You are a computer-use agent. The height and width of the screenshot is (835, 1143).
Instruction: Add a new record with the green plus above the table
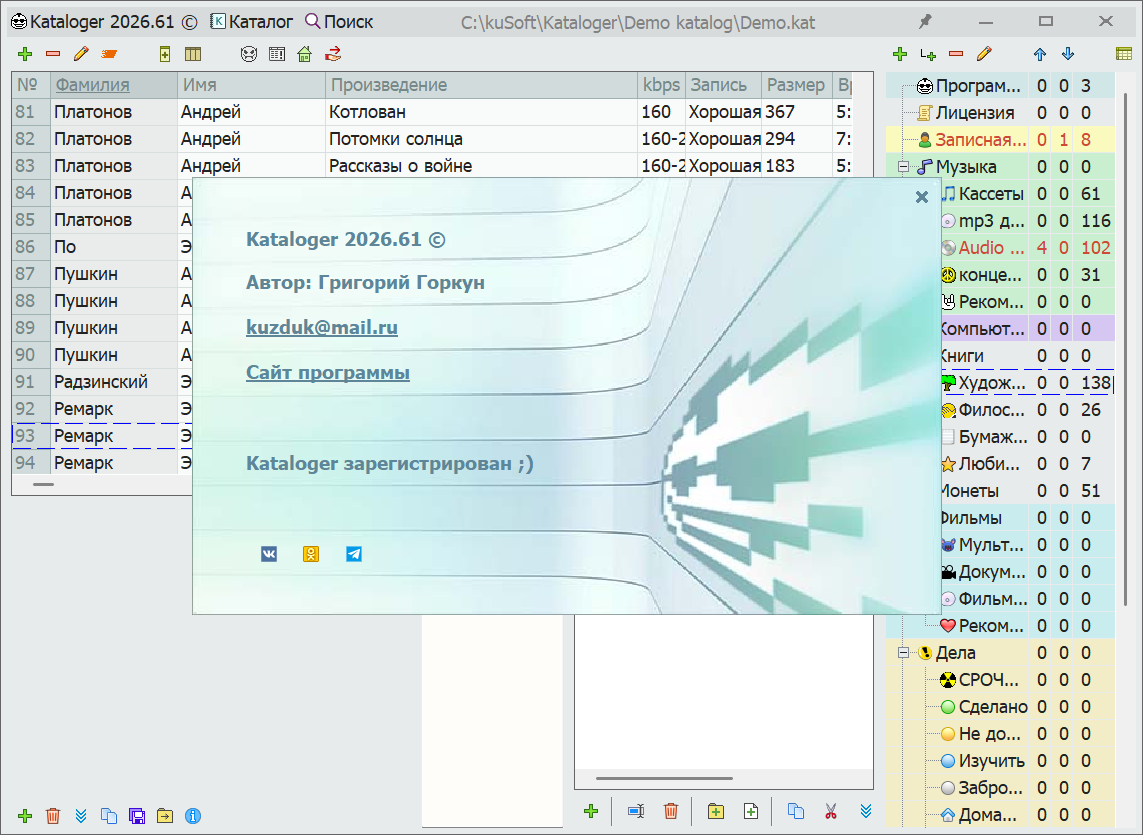(x=25, y=54)
